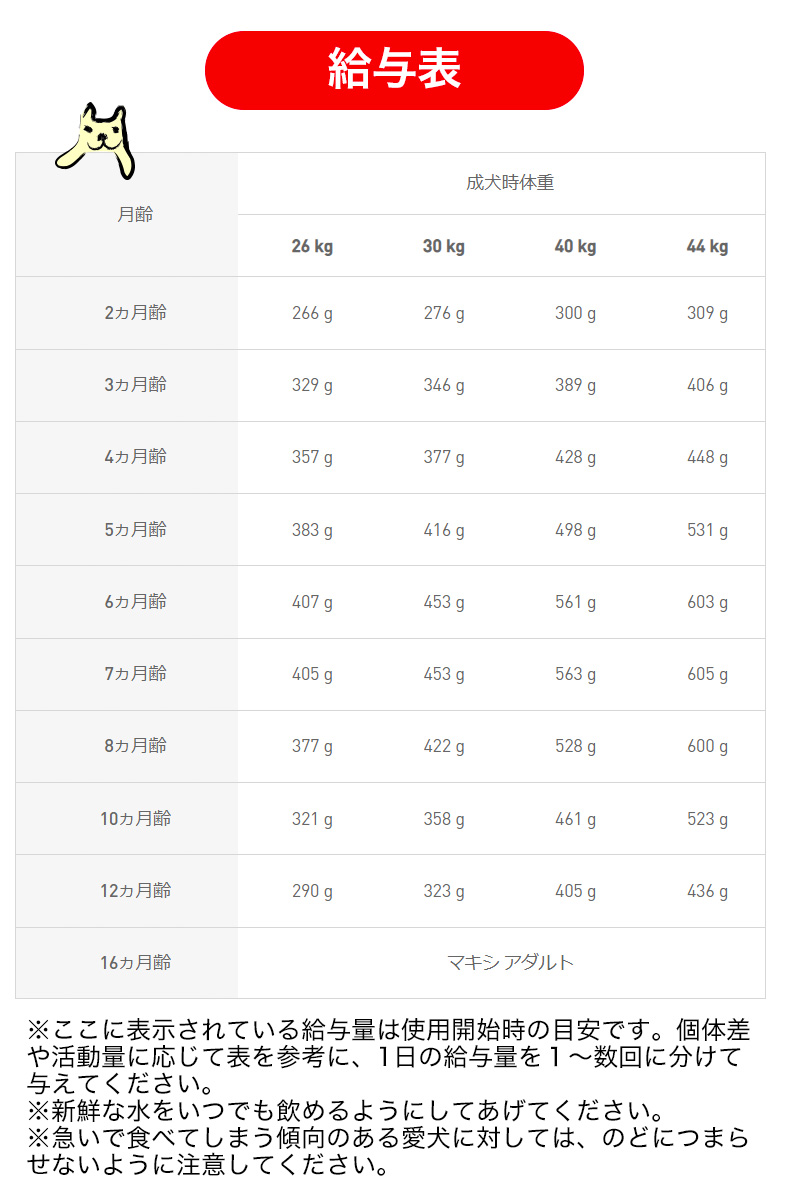The image size is (790, 1186).
Task: Select the 323 g cell
Action: [x=444, y=891]
